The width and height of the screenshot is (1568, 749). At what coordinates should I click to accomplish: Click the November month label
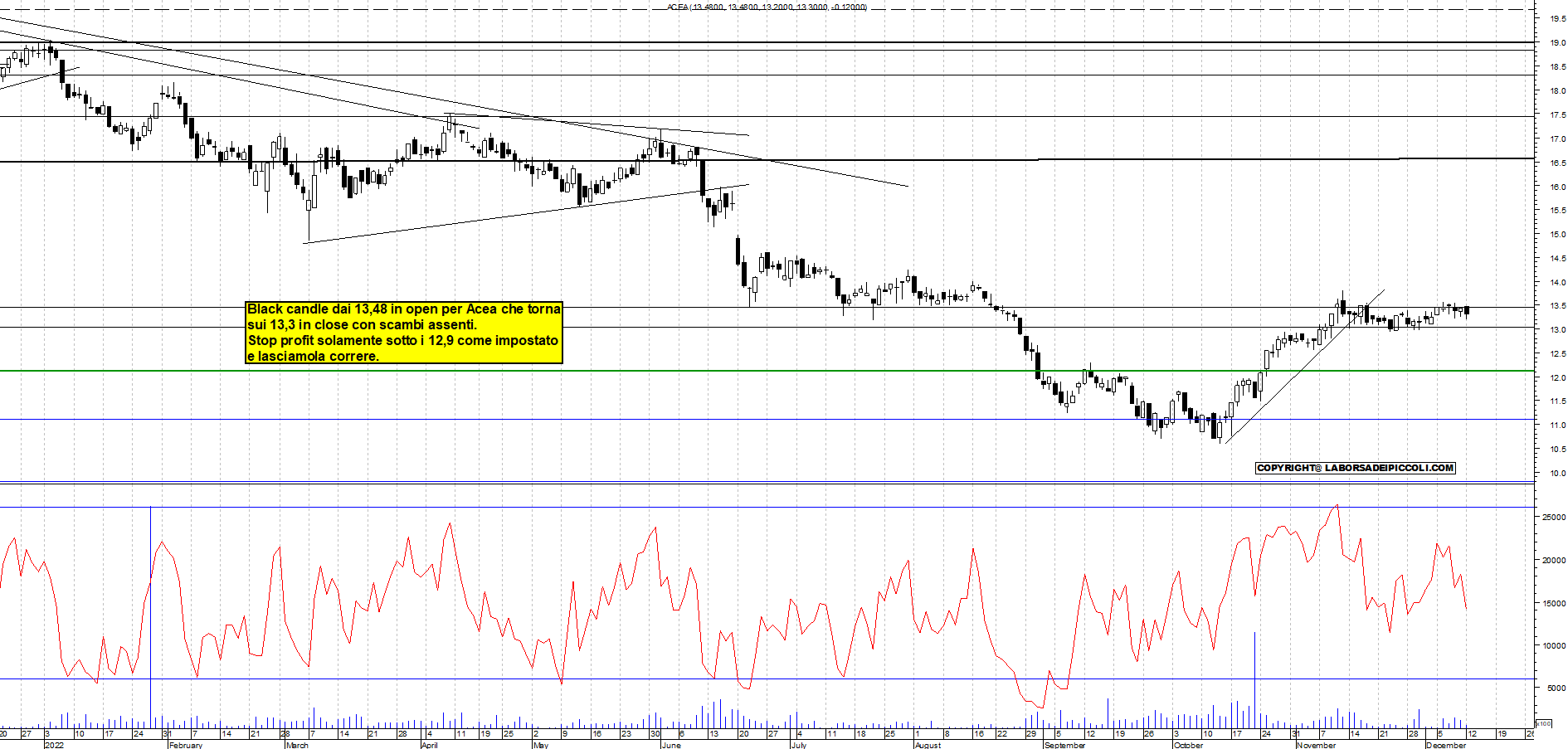coord(1317,745)
